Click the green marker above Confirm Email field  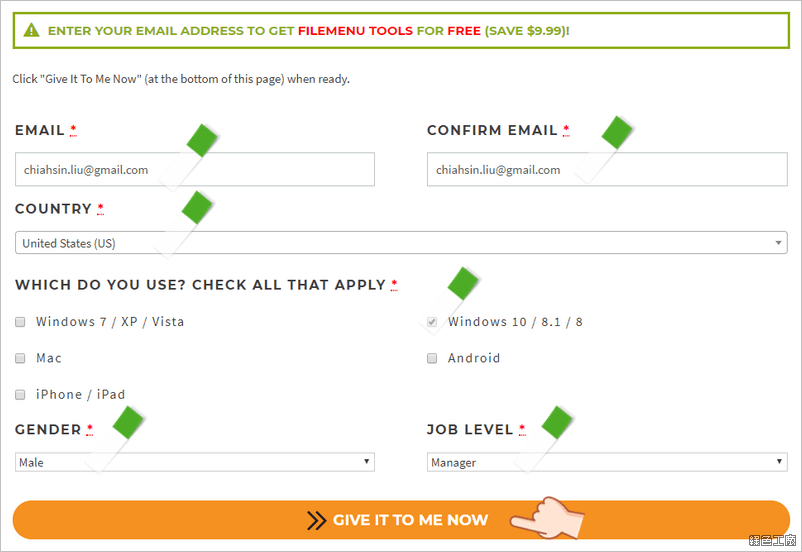tap(617, 133)
